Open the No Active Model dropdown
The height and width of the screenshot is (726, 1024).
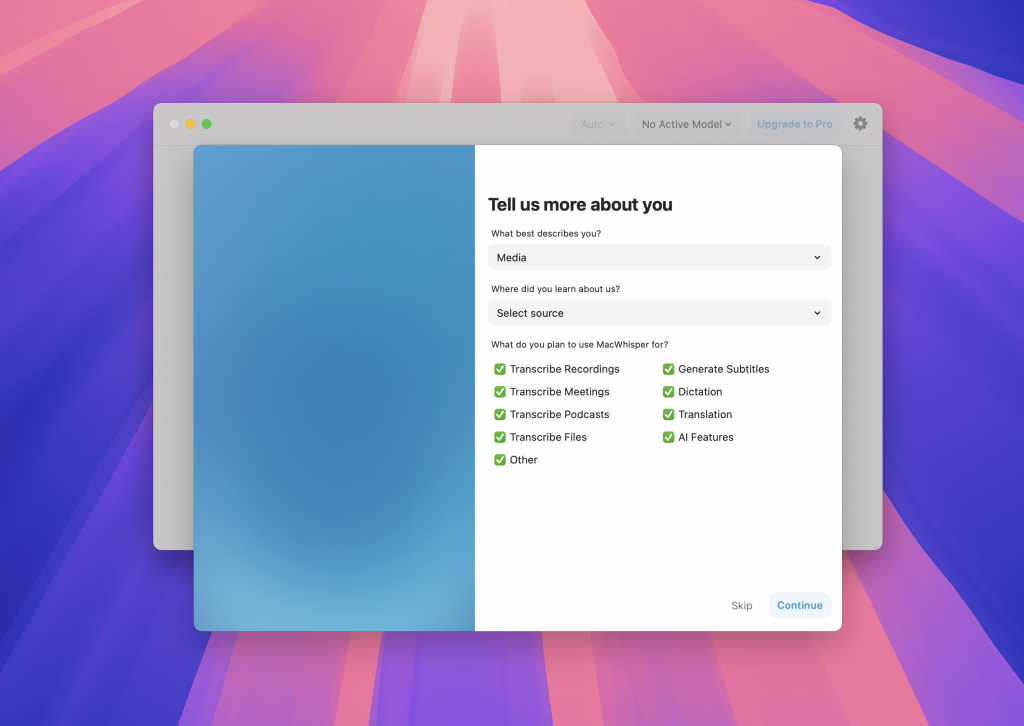pyautogui.click(x=686, y=124)
